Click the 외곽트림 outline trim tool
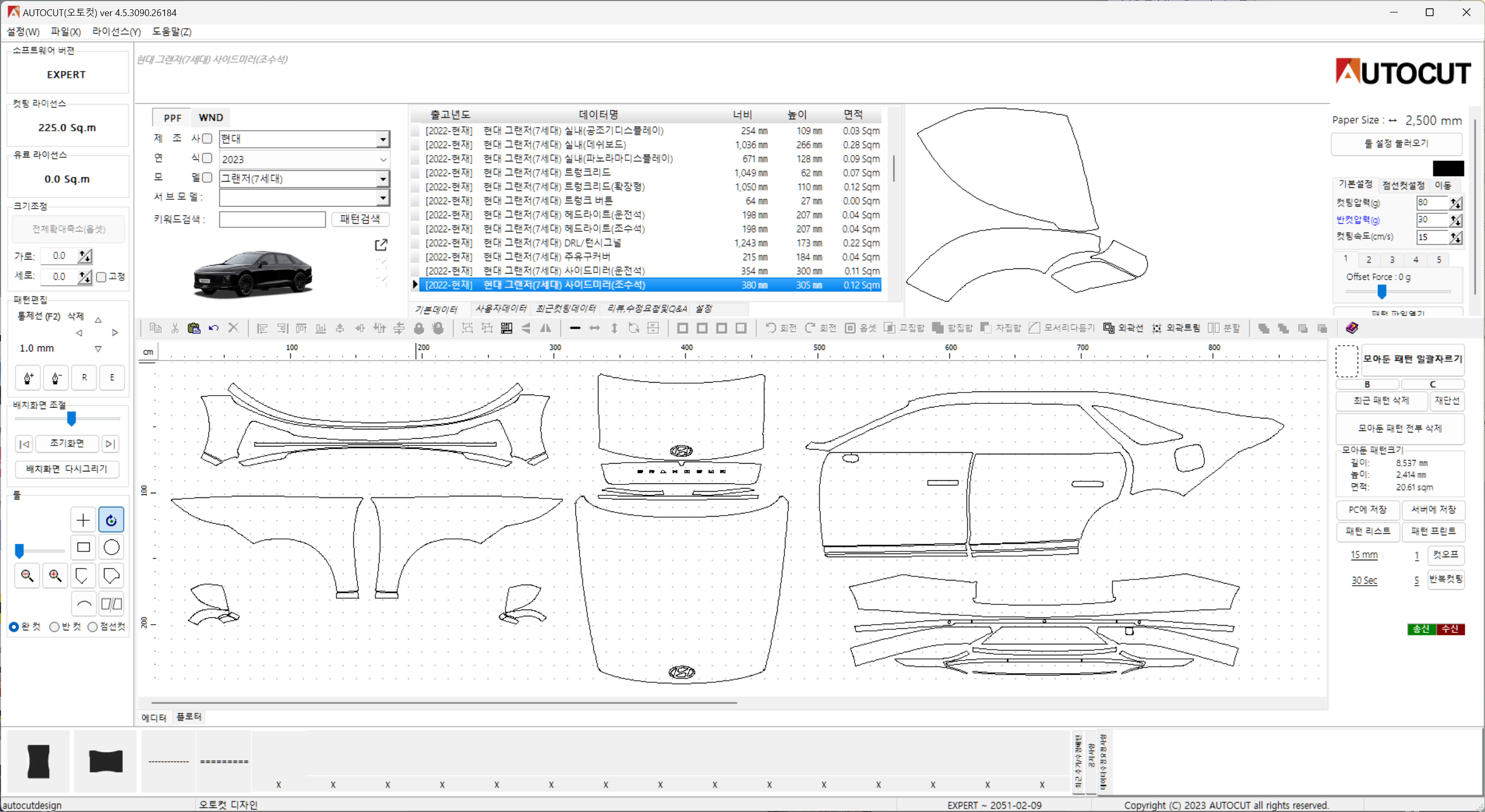Image resolution: width=1485 pixels, height=812 pixels. [x=1176, y=328]
